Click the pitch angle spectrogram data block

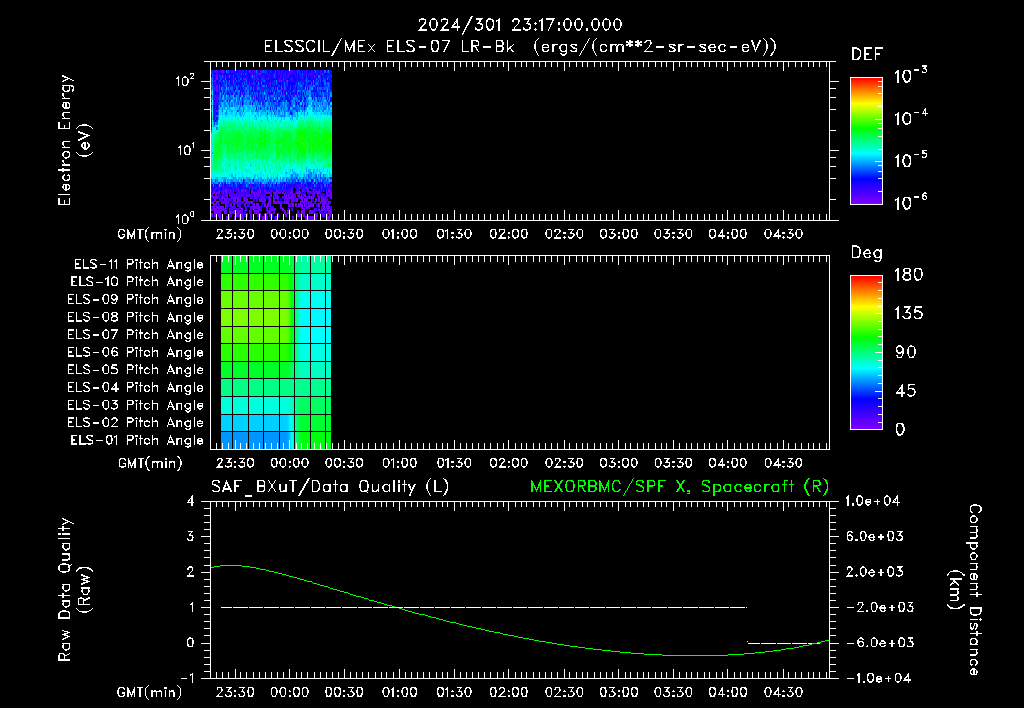pyautogui.click(x=276, y=352)
